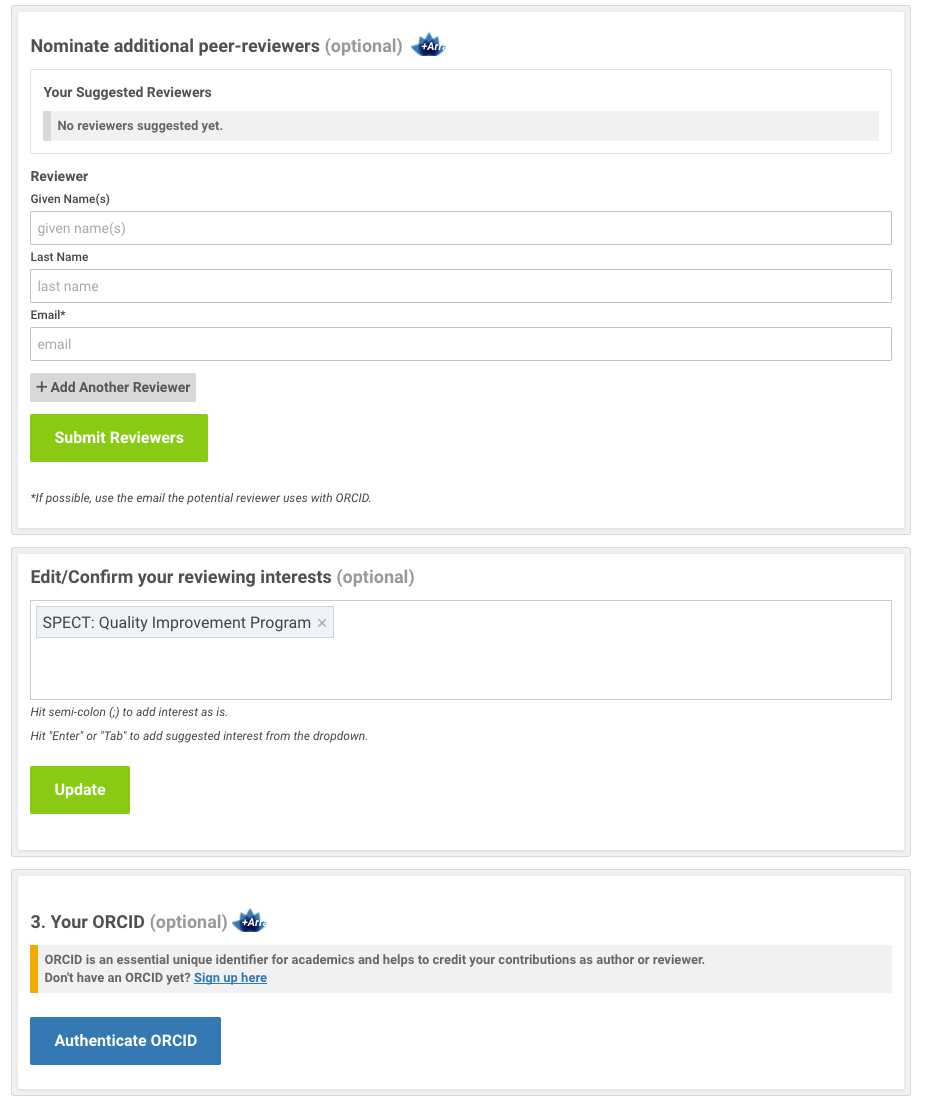947x1107 pixels.
Task: Select the reviewer email input box
Action: click(x=460, y=344)
